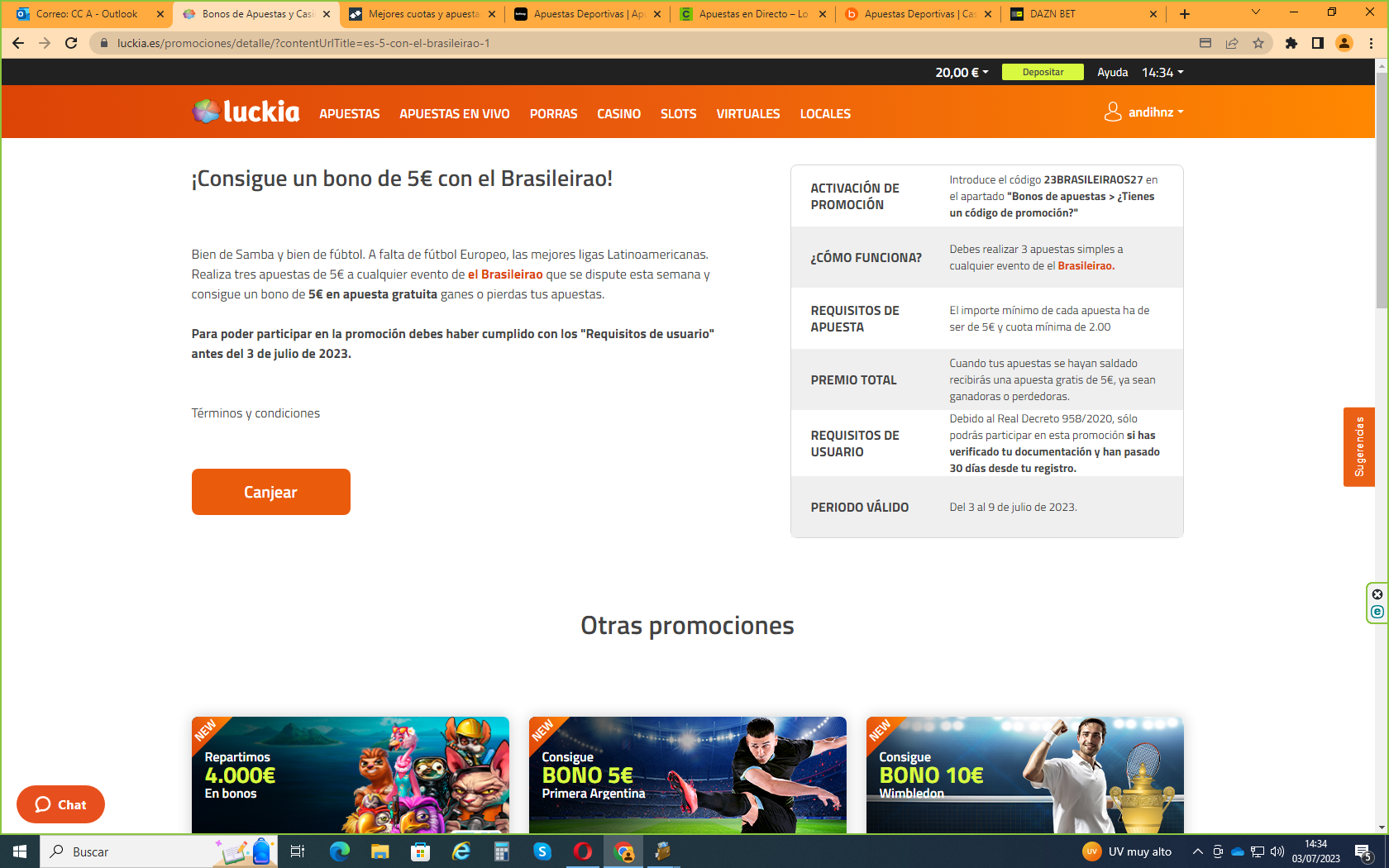
Task: Open the taskbar clock 14:34 03/07/2023
Action: point(1315,851)
